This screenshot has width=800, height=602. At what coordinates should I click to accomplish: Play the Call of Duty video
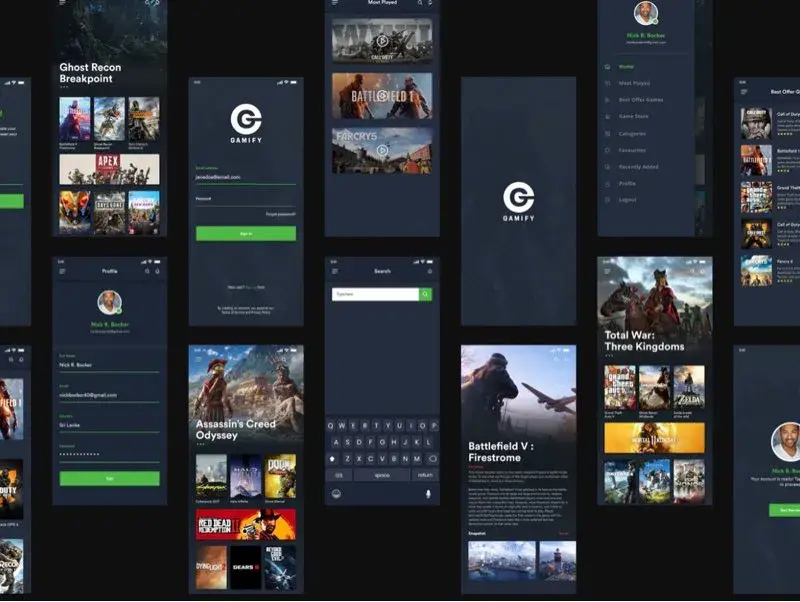(x=382, y=41)
